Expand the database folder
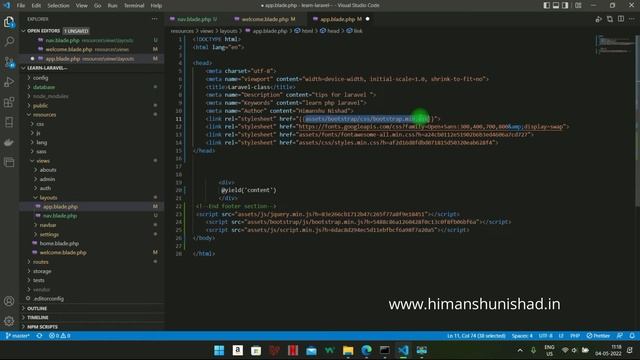Image resolution: width=640 pixels, height=360 pixels. (44, 87)
